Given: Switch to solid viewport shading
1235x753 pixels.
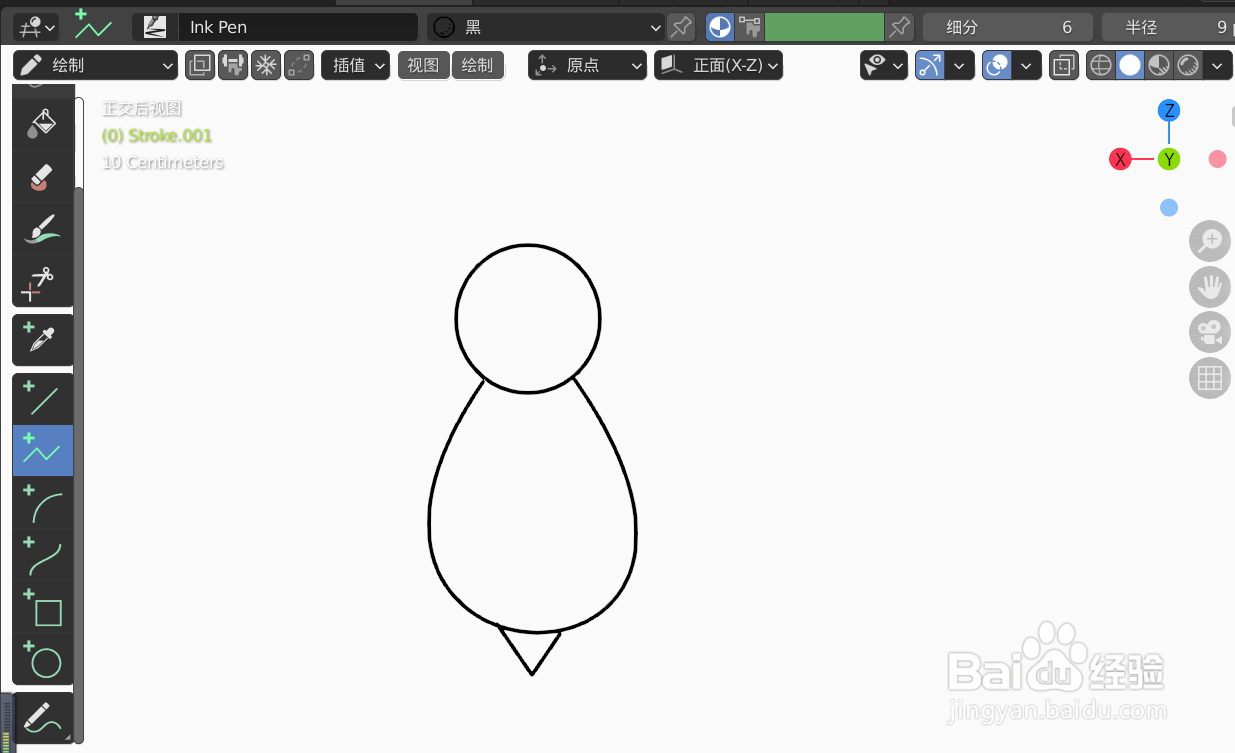Looking at the screenshot, I should [1130, 66].
